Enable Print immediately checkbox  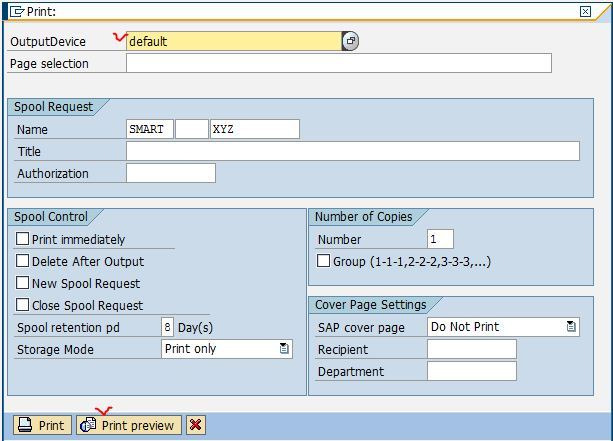point(22,239)
